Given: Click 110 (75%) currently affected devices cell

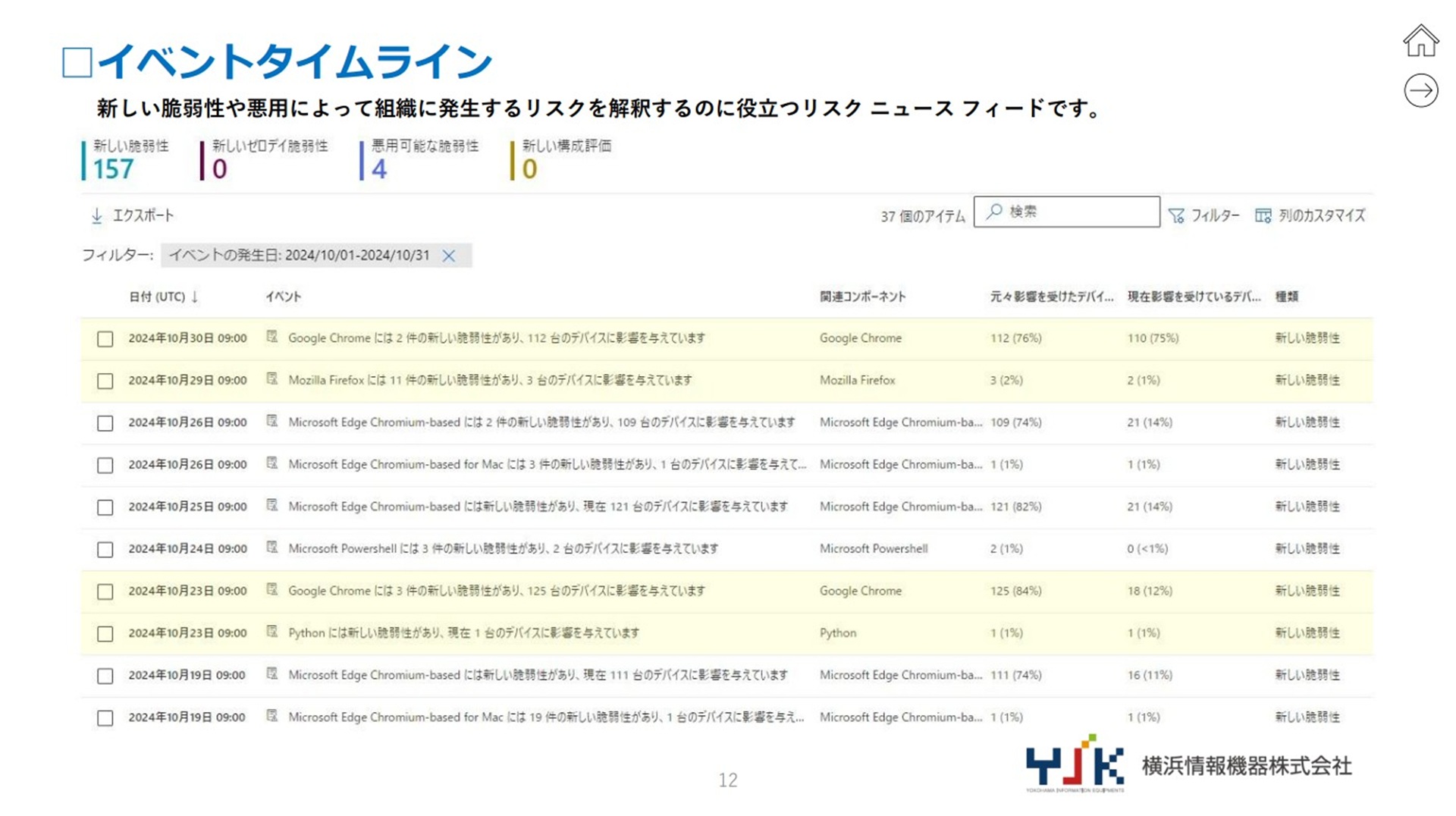Looking at the screenshot, I should (1153, 338).
